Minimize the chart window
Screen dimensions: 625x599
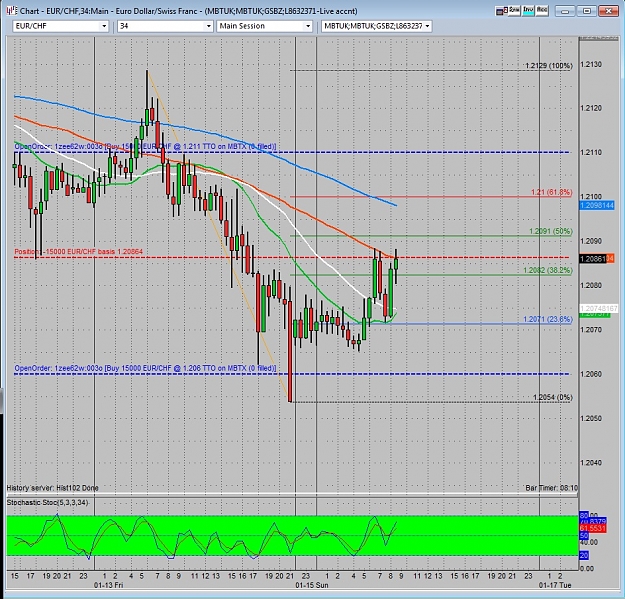pos(565,11)
